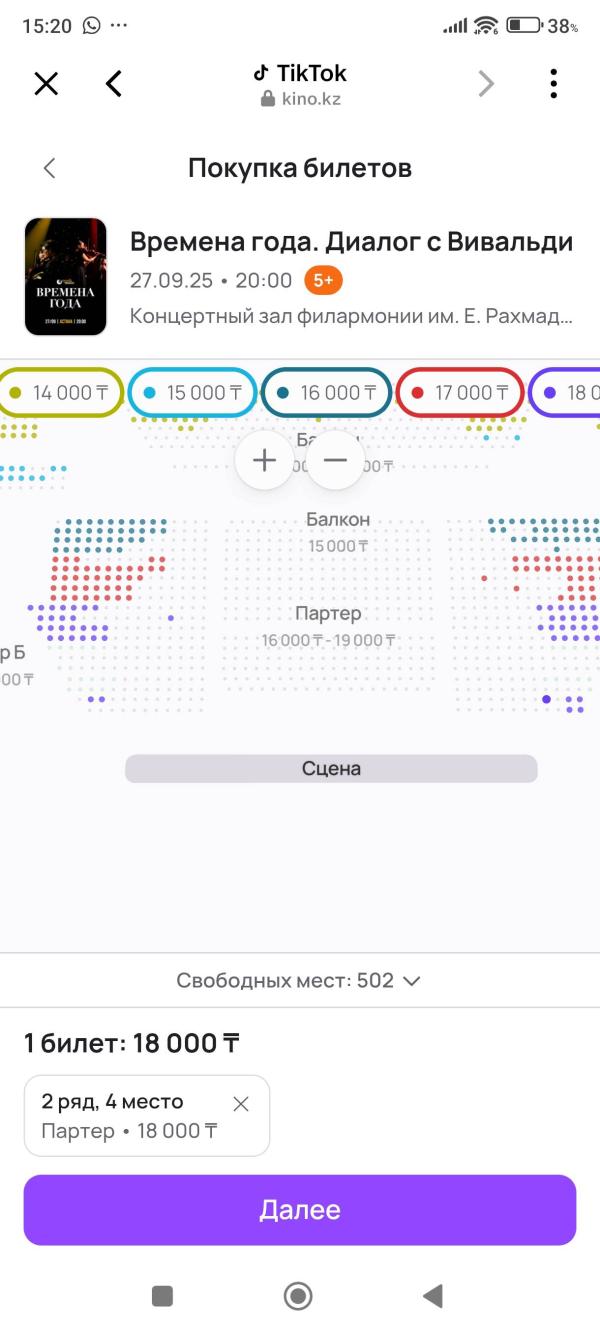The width and height of the screenshot is (600, 1333).
Task: Toggle the 17 000 ₸ price filter
Action: (461, 393)
